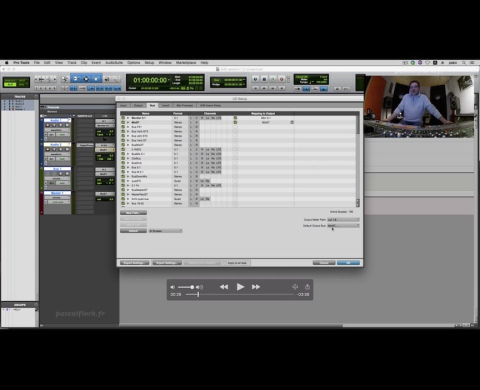Select the Trim tool in the edit toolbar

(x=75, y=79)
